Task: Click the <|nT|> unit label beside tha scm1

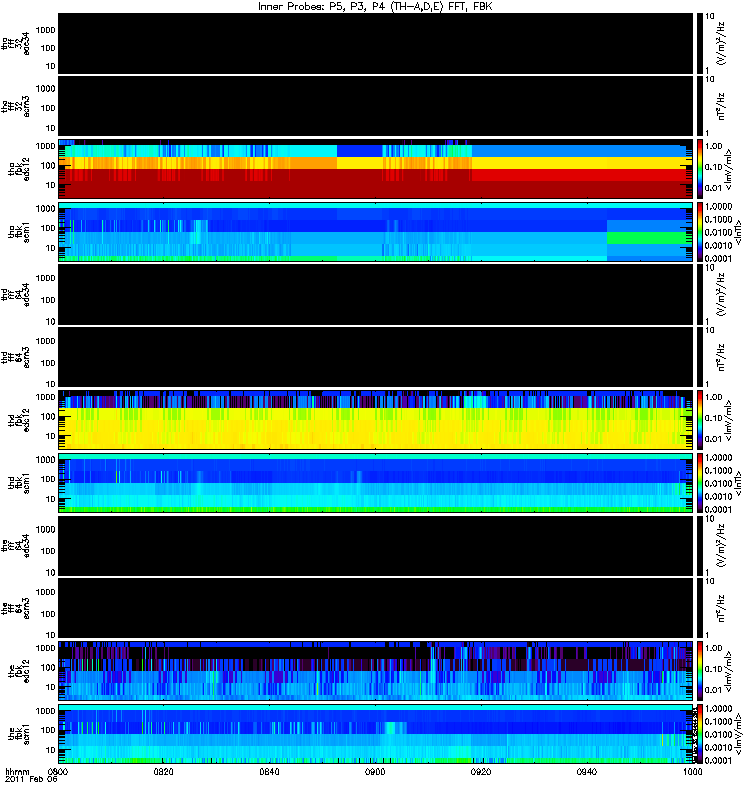Action: 738,232
